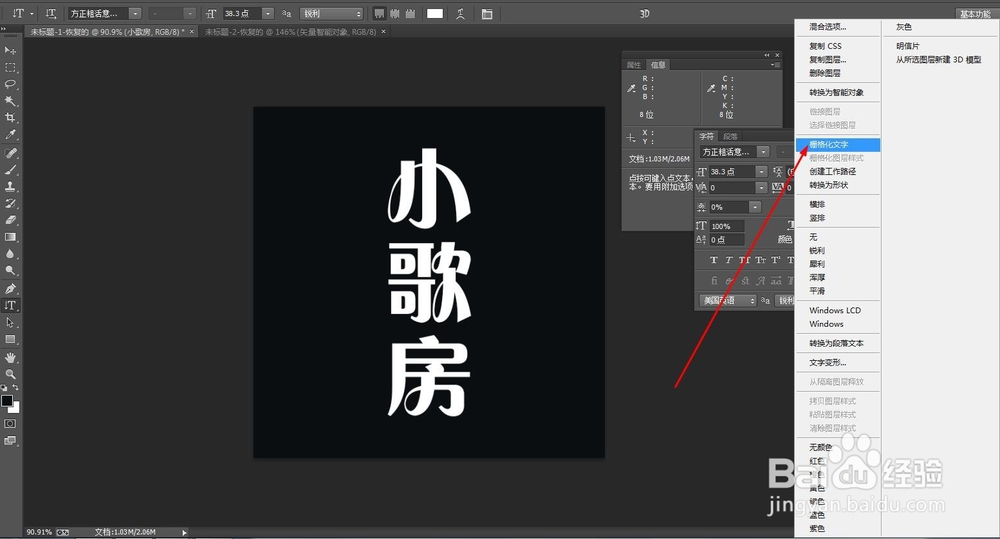1000x539 pixels.
Task: Select the Crop tool
Action: click(10, 118)
